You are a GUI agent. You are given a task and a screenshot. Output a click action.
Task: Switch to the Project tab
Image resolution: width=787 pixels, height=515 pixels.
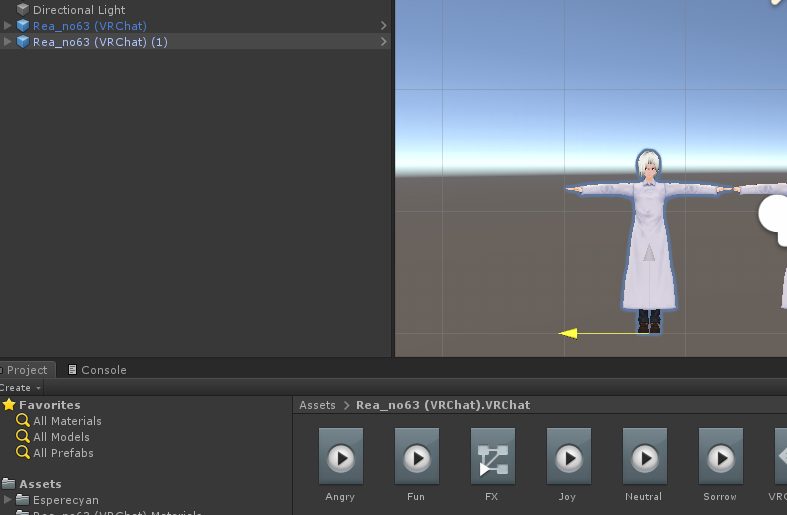[x=26, y=370]
